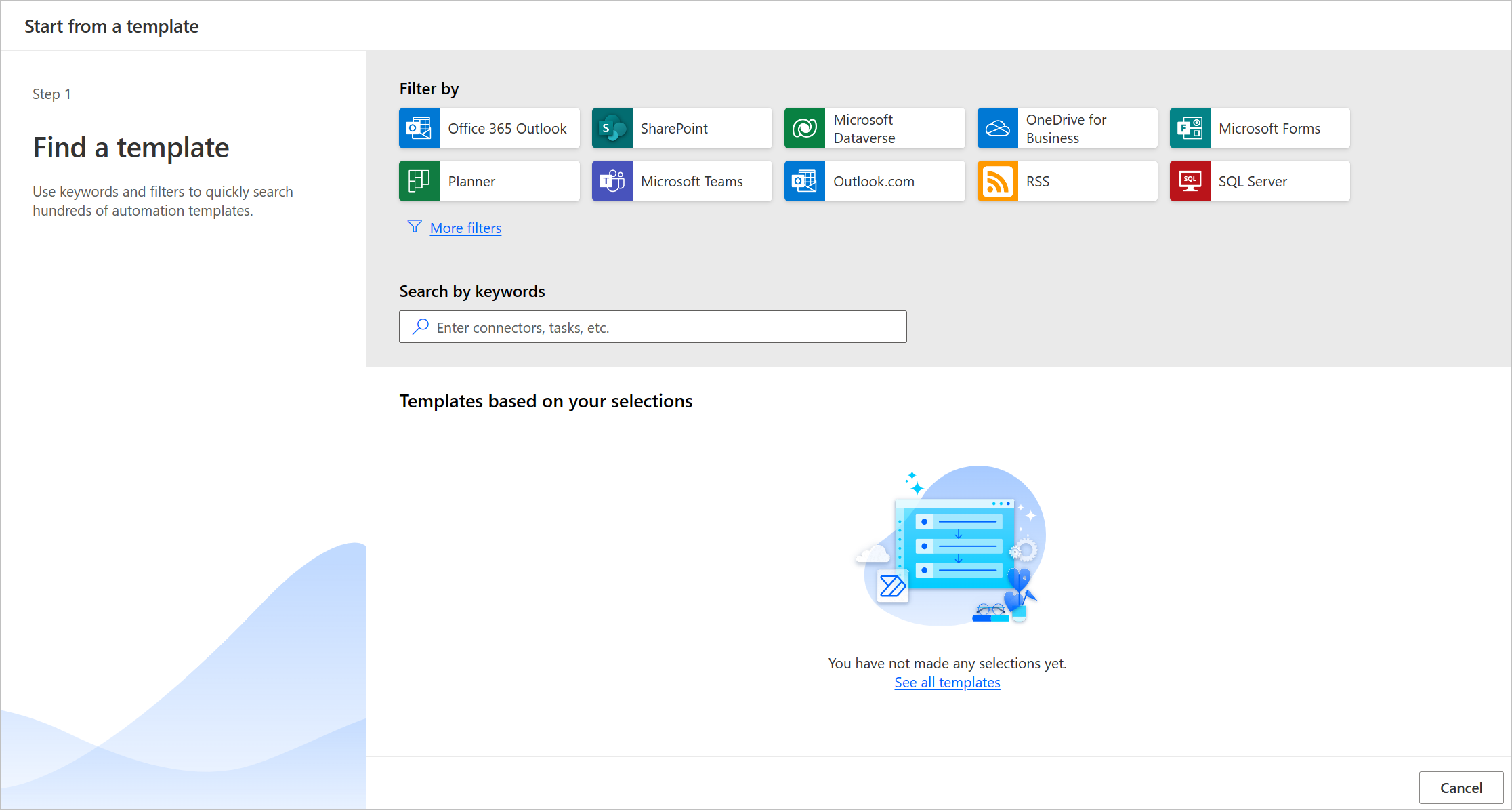Viewport: 1512px width, 810px height.
Task: Toggle the RSS template filter
Action: coord(1067,181)
